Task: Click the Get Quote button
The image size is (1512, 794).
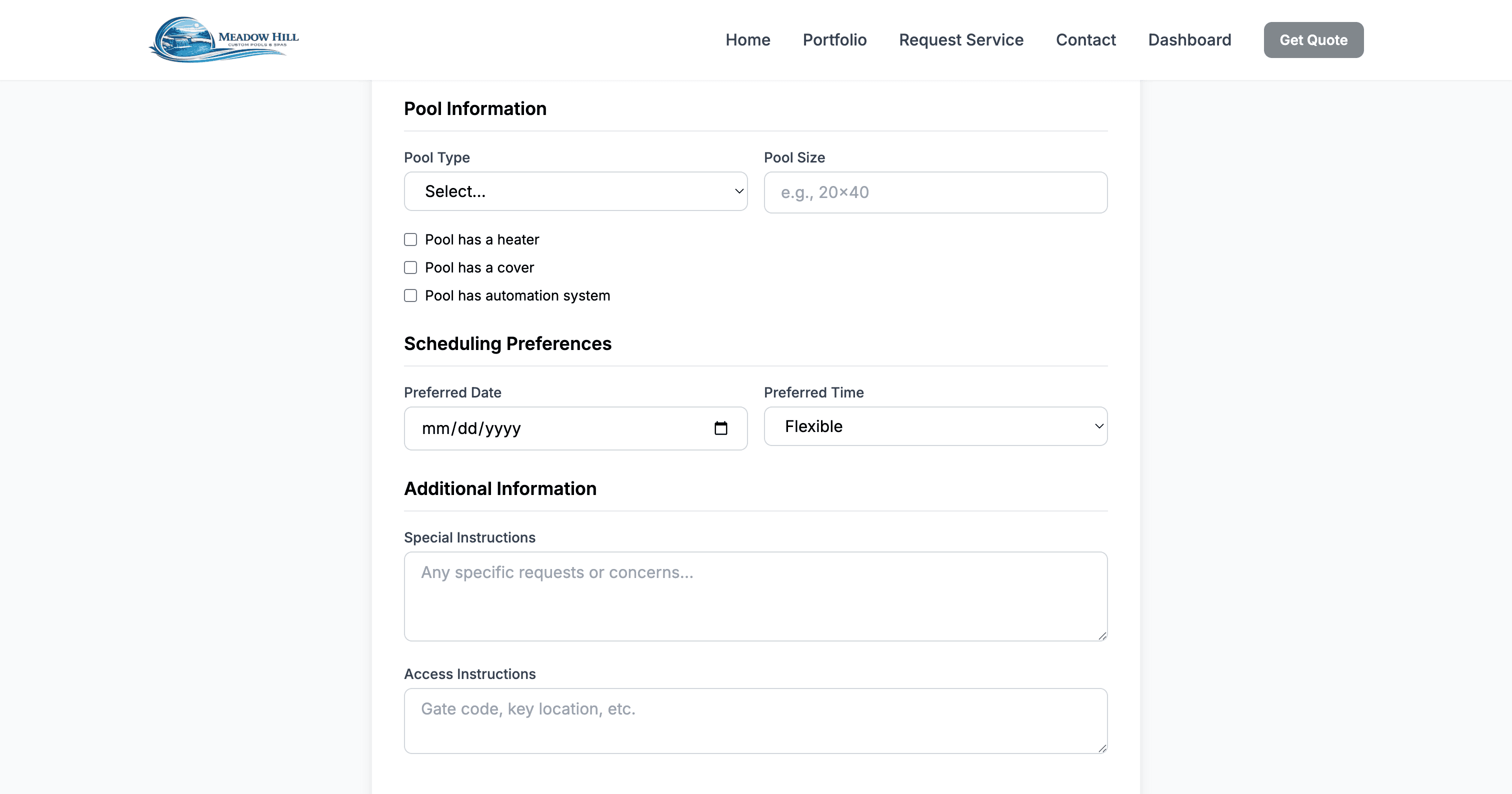Action: pos(1313,39)
